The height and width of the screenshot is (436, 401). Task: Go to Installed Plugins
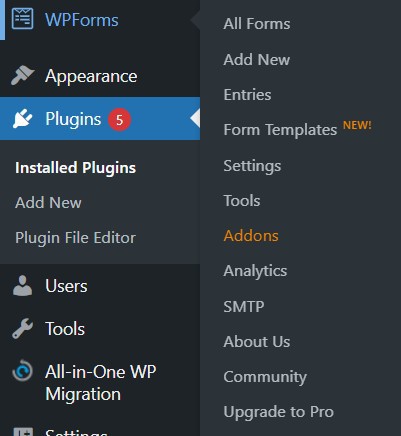(x=75, y=168)
